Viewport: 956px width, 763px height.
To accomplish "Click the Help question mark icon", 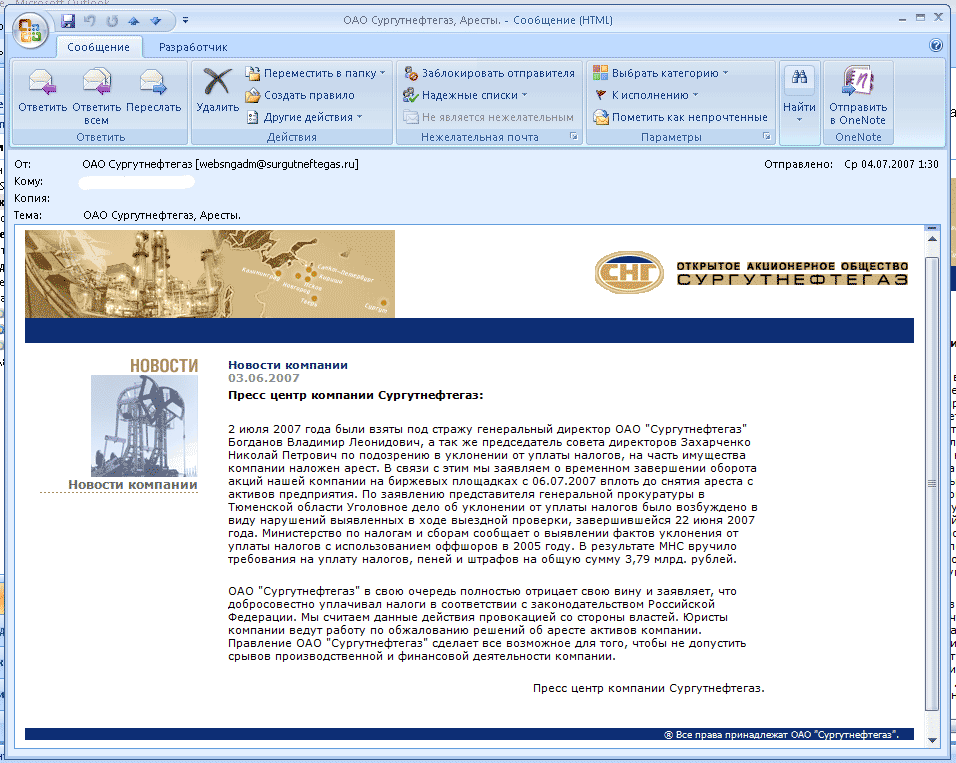I will (x=936, y=46).
